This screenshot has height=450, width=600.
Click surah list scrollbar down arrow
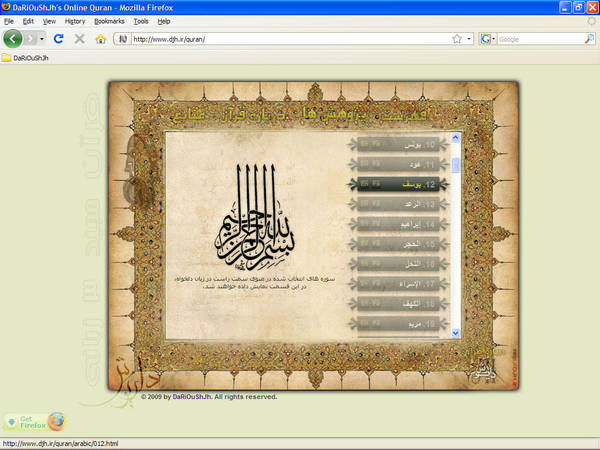point(455,333)
